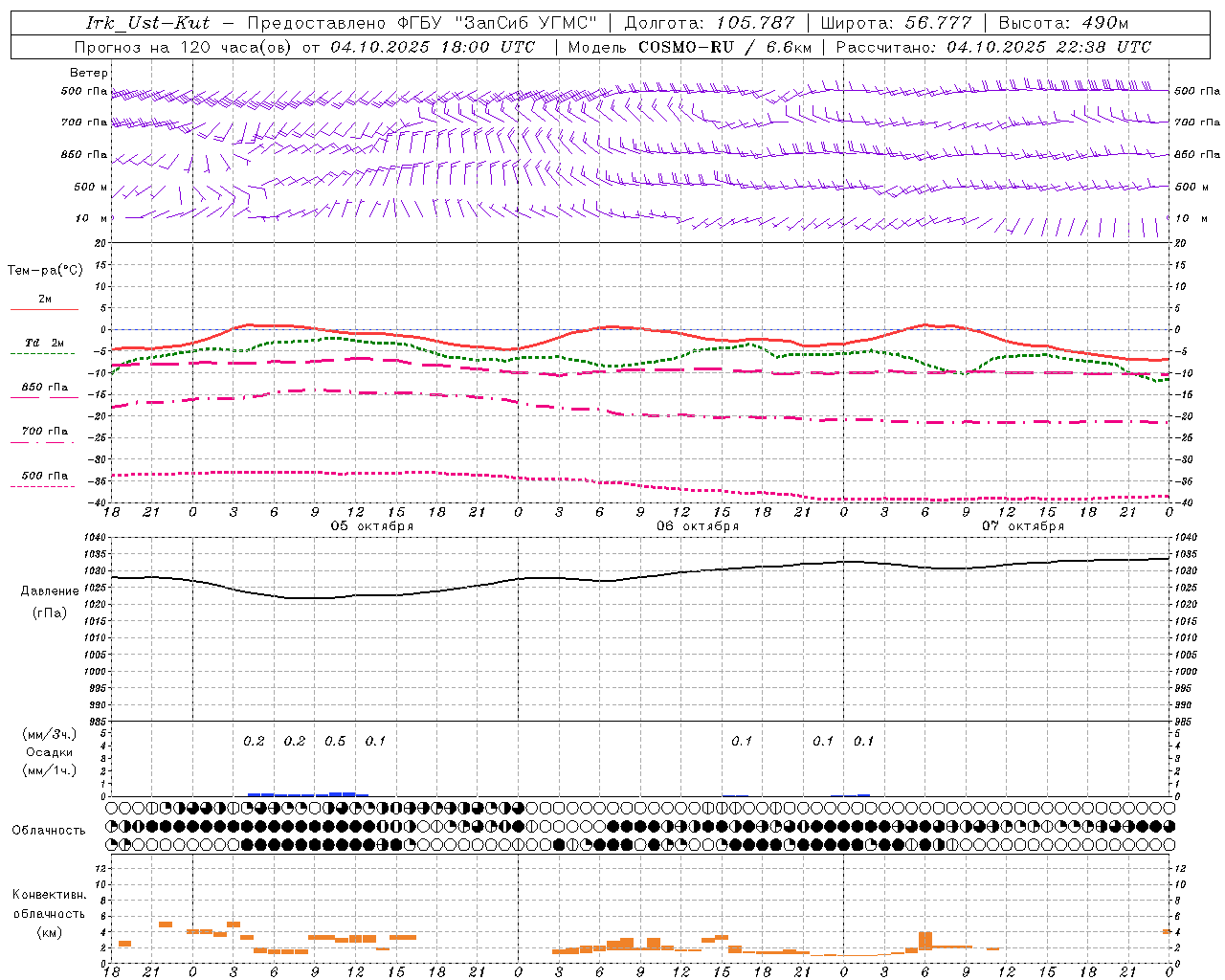Screen dimensions: 1225x980
Task: Click the '(мм/3ч.)' precipitation unit label
Action: tap(50, 734)
